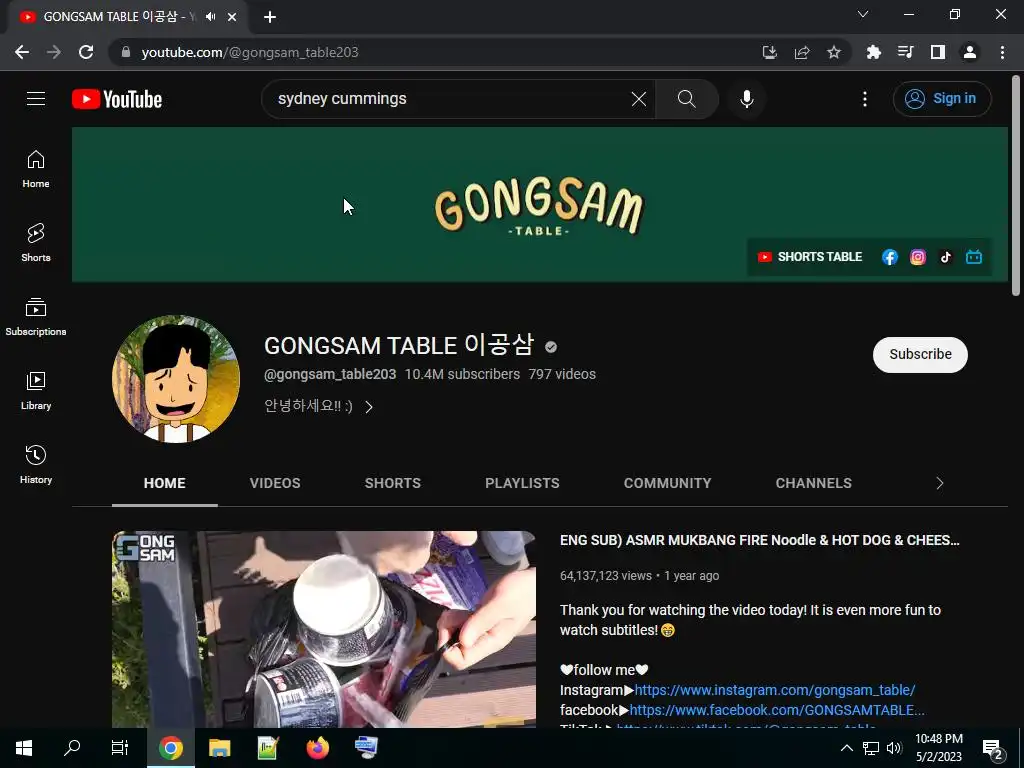Open File Explorer from the taskbar

click(x=219, y=748)
